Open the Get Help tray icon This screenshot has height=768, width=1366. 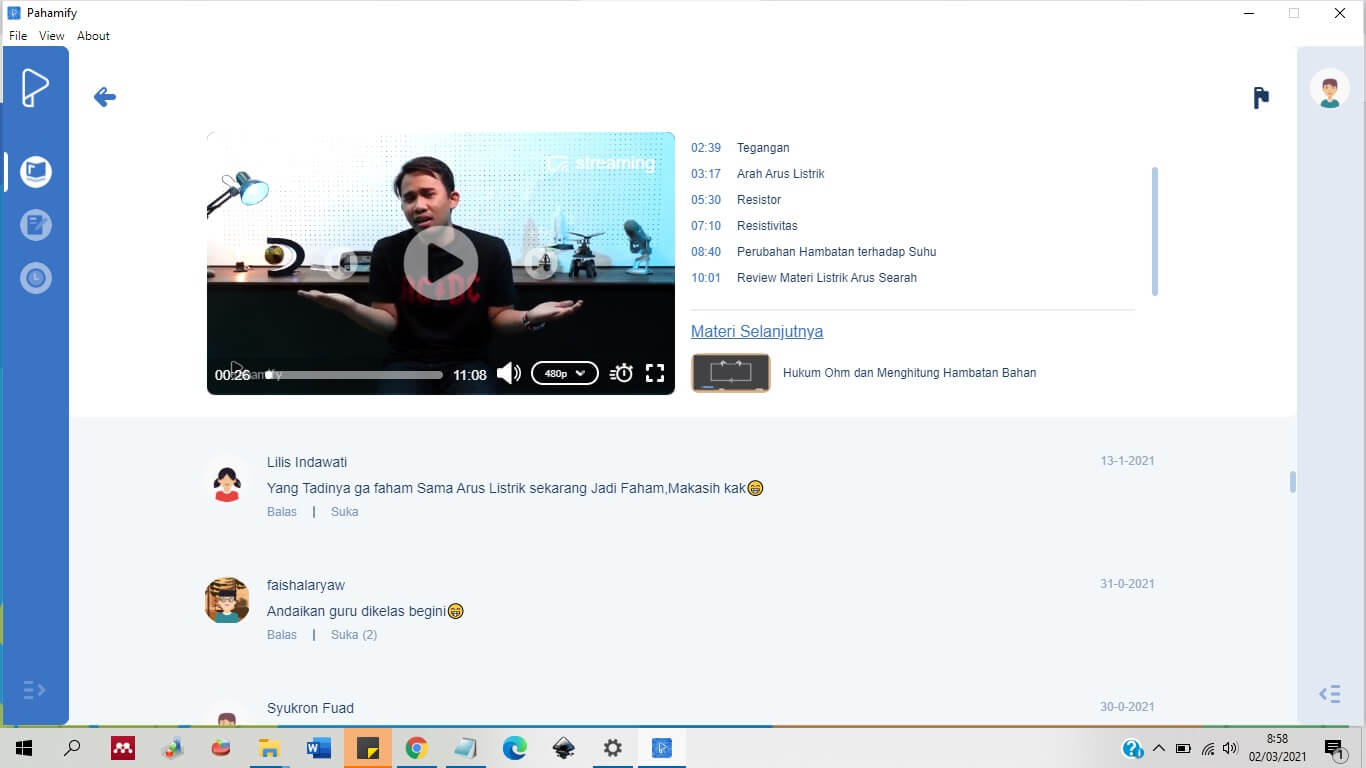click(x=1133, y=748)
